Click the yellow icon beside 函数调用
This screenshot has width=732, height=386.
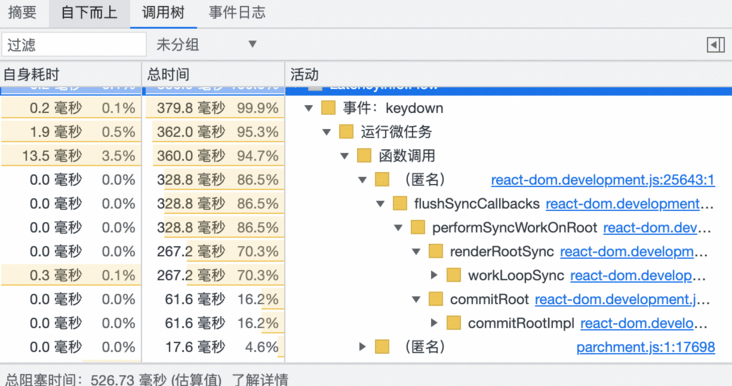(x=364, y=155)
